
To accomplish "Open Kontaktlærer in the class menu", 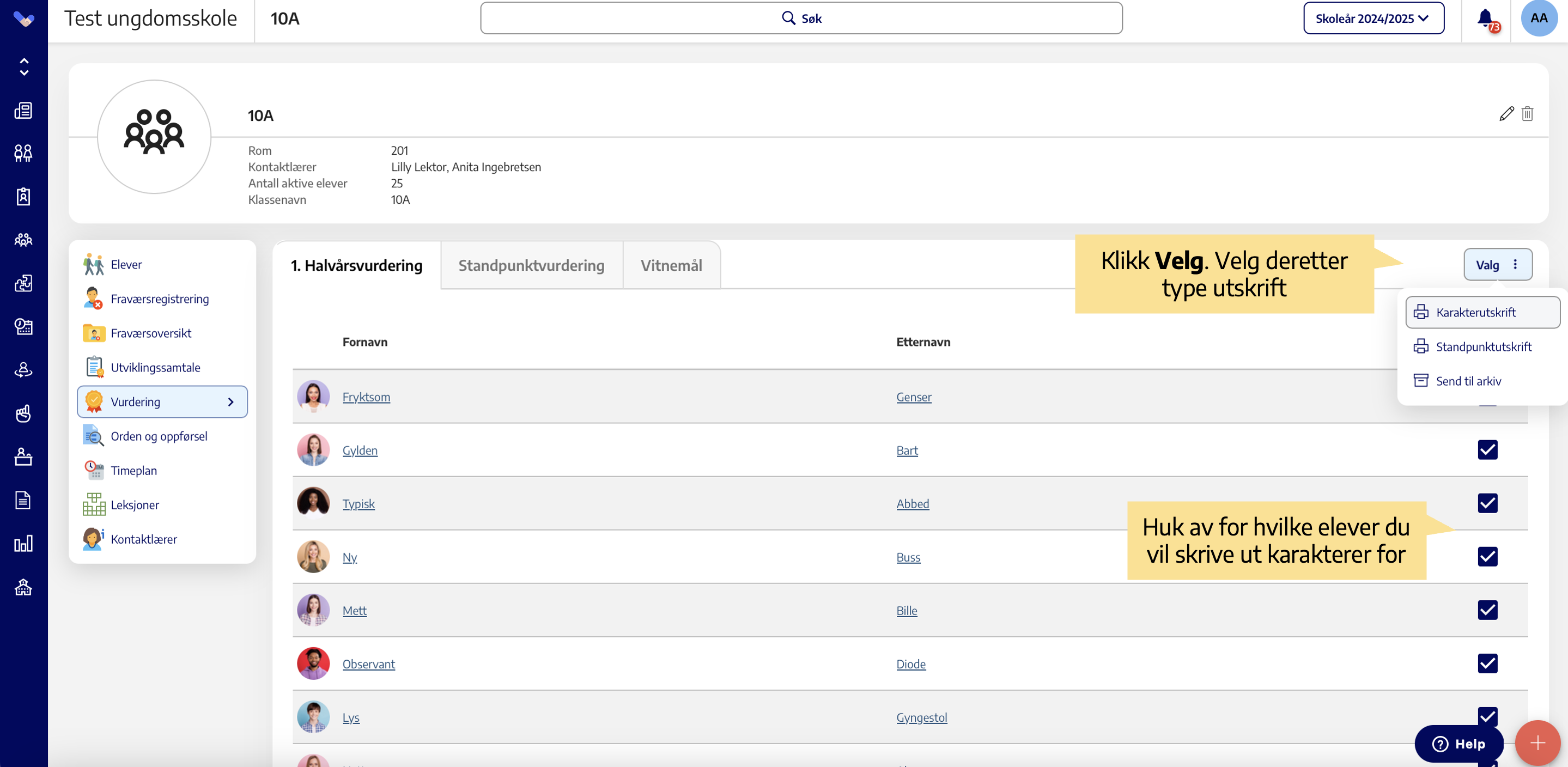I will 162,539.
